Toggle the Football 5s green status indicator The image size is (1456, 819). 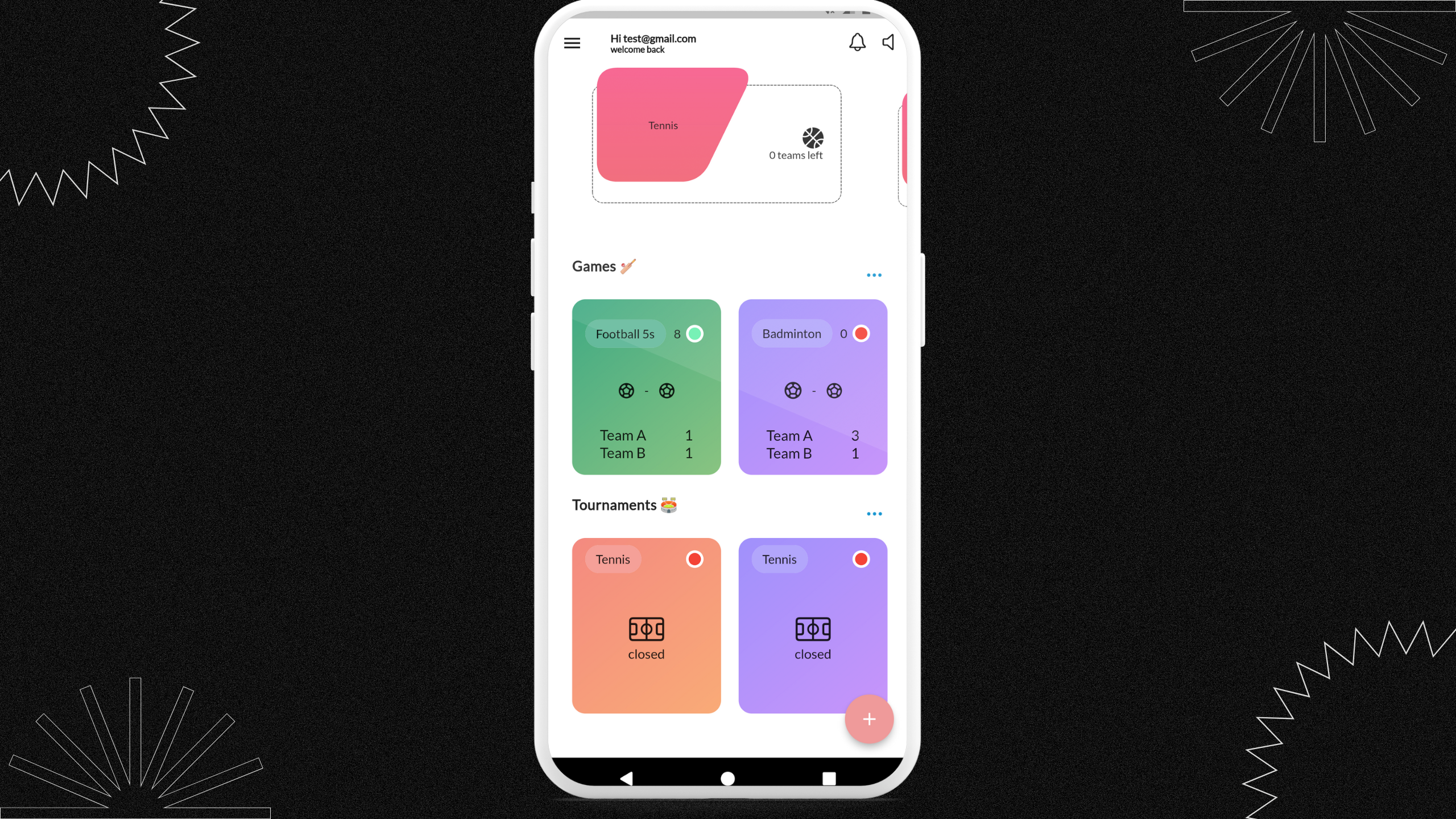pyautogui.click(x=696, y=333)
